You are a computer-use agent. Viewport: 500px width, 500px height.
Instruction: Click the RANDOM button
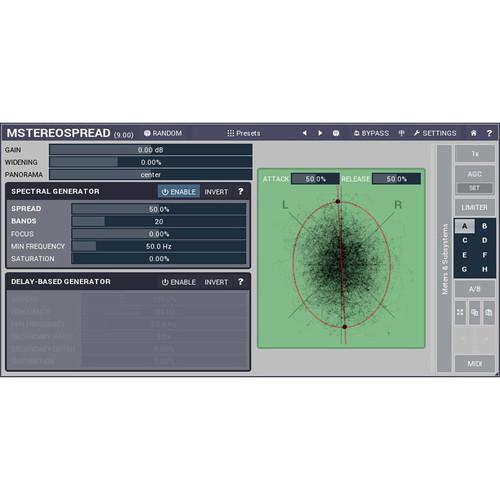click(x=163, y=133)
